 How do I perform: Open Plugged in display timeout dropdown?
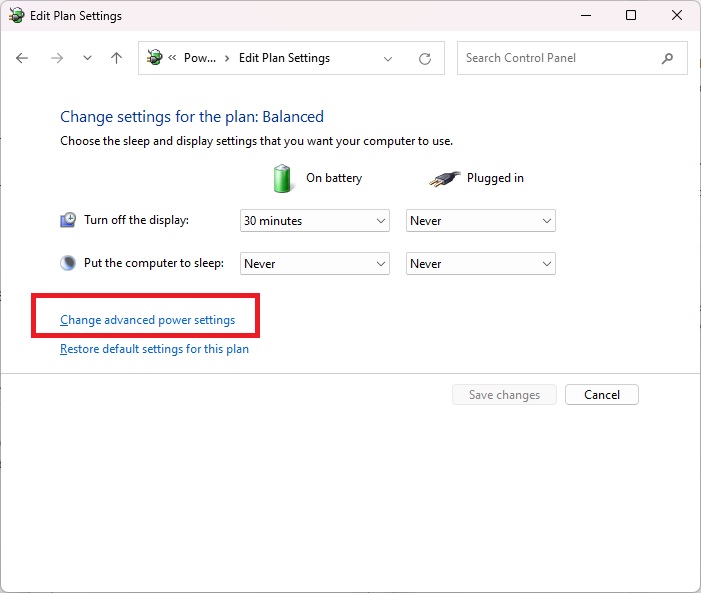[x=481, y=220]
